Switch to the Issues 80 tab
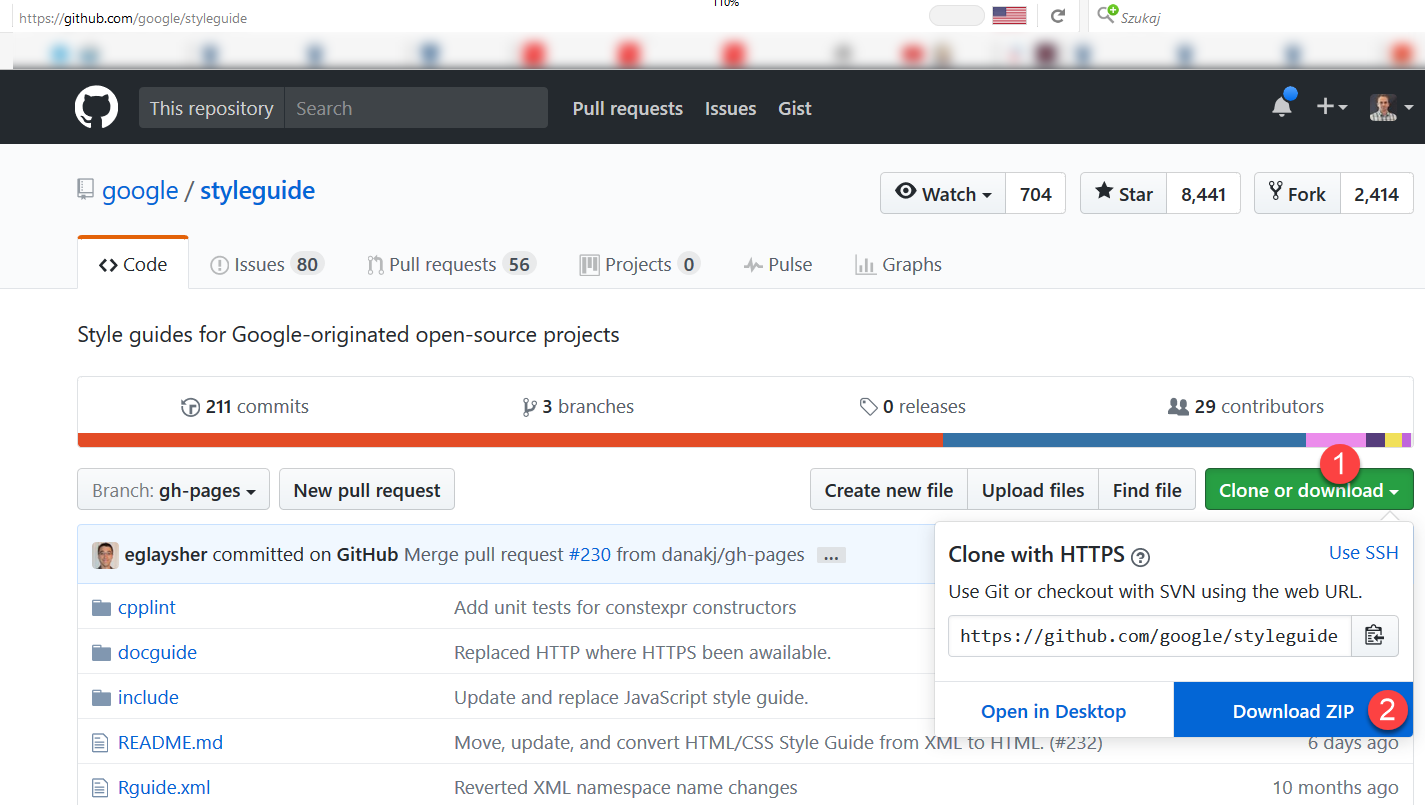This screenshot has height=805, width=1425. point(267,264)
